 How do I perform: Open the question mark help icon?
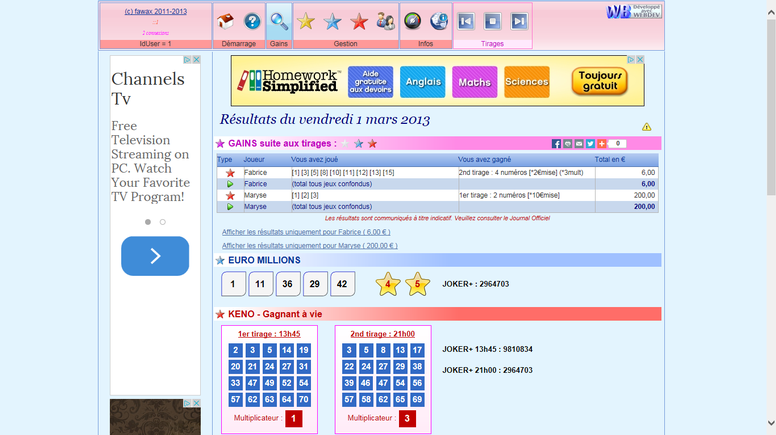[252, 21]
